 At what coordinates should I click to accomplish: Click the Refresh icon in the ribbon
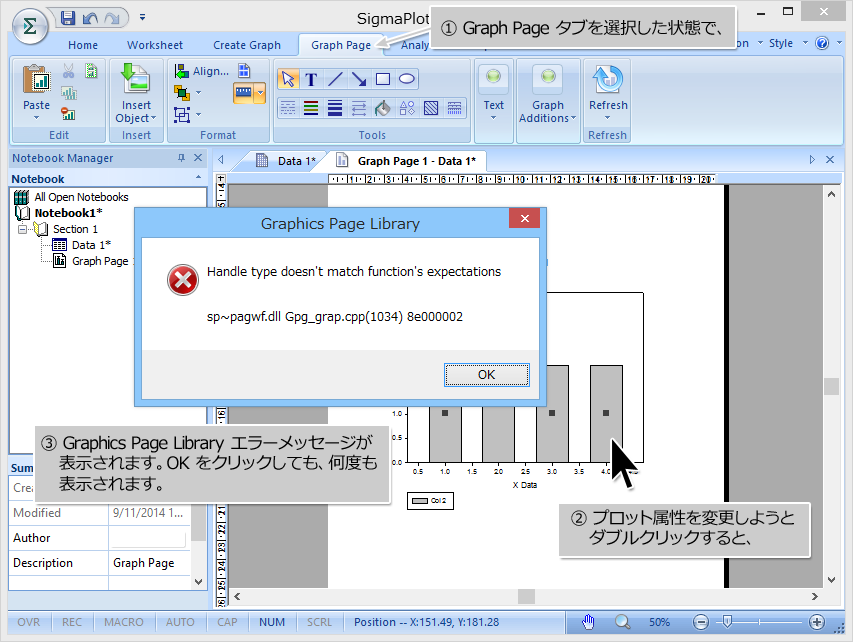tap(608, 79)
